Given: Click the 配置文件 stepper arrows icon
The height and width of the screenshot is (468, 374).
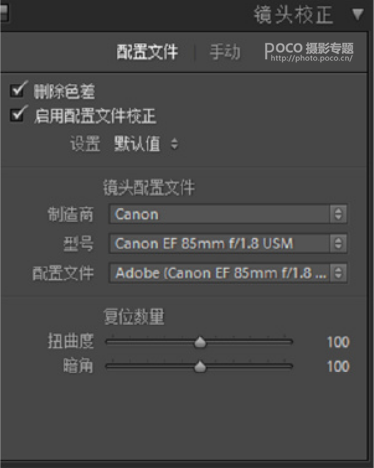Looking at the screenshot, I should pos(338,273).
